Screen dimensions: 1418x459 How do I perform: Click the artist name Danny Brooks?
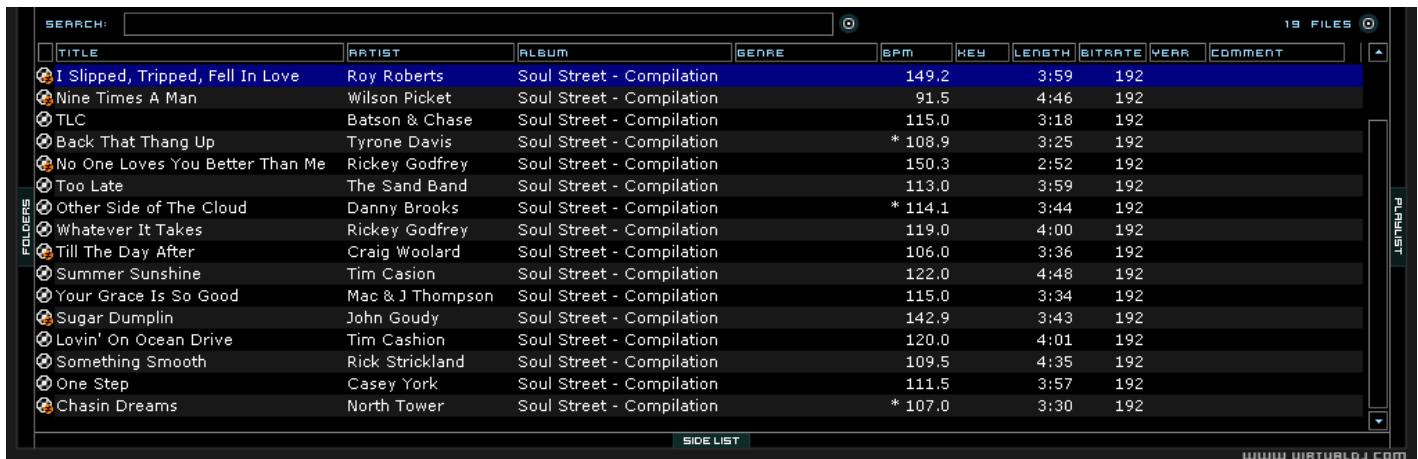pos(403,208)
